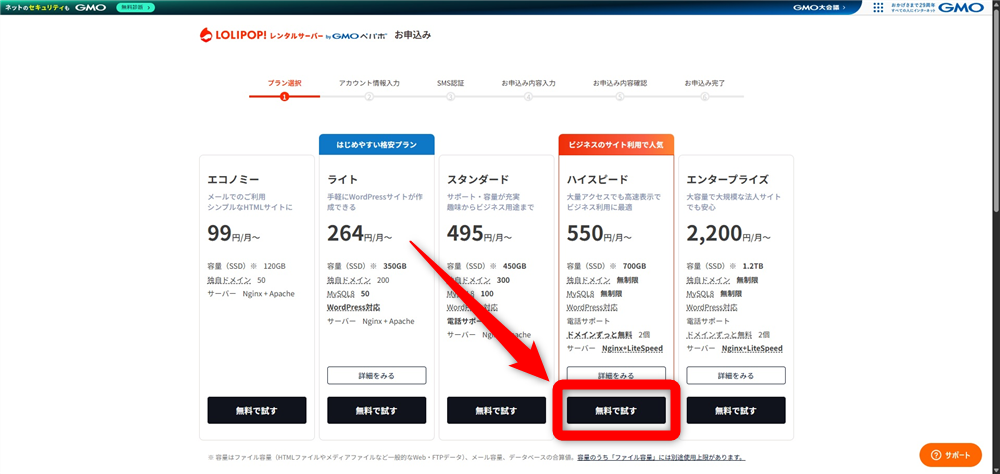The width and height of the screenshot is (1000, 474).
Task: Select the アカウント情報入力 step
Action: pos(369,83)
